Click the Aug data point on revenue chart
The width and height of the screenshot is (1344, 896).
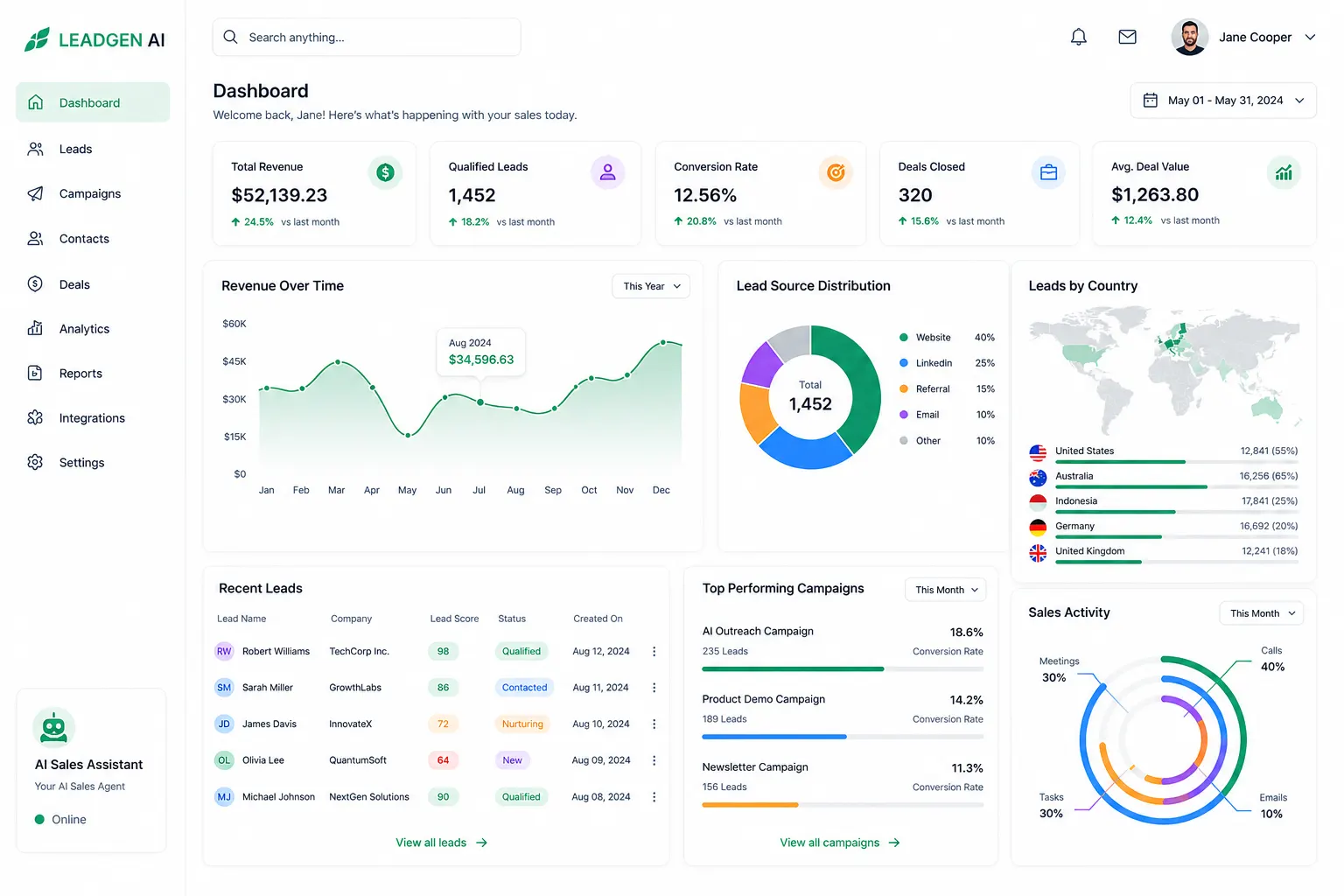pyautogui.click(x=517, y=409)
